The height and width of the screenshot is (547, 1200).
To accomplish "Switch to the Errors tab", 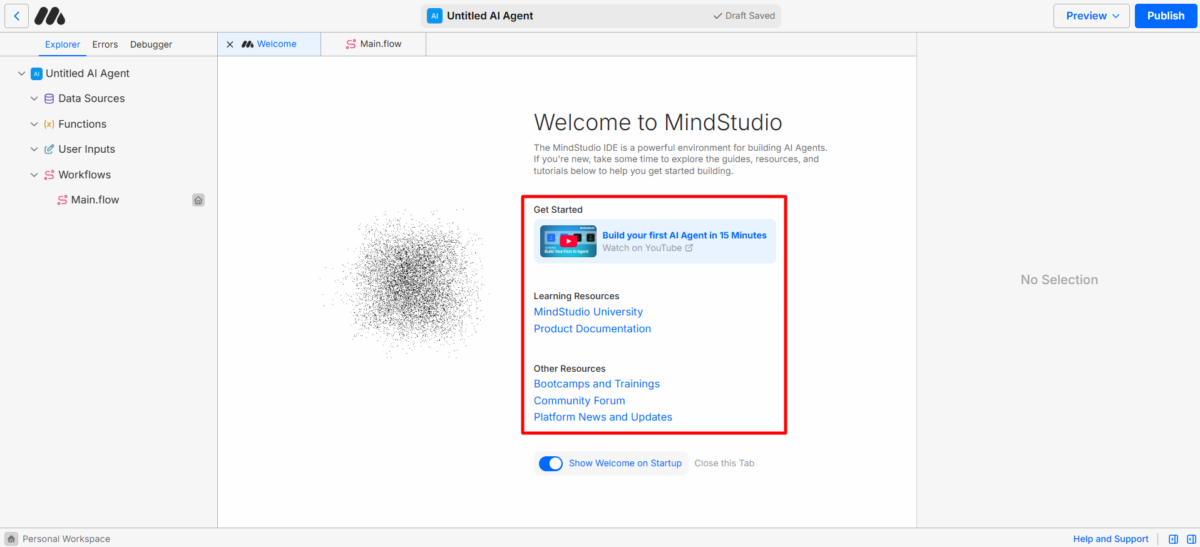I will click(x=105, y=44).
